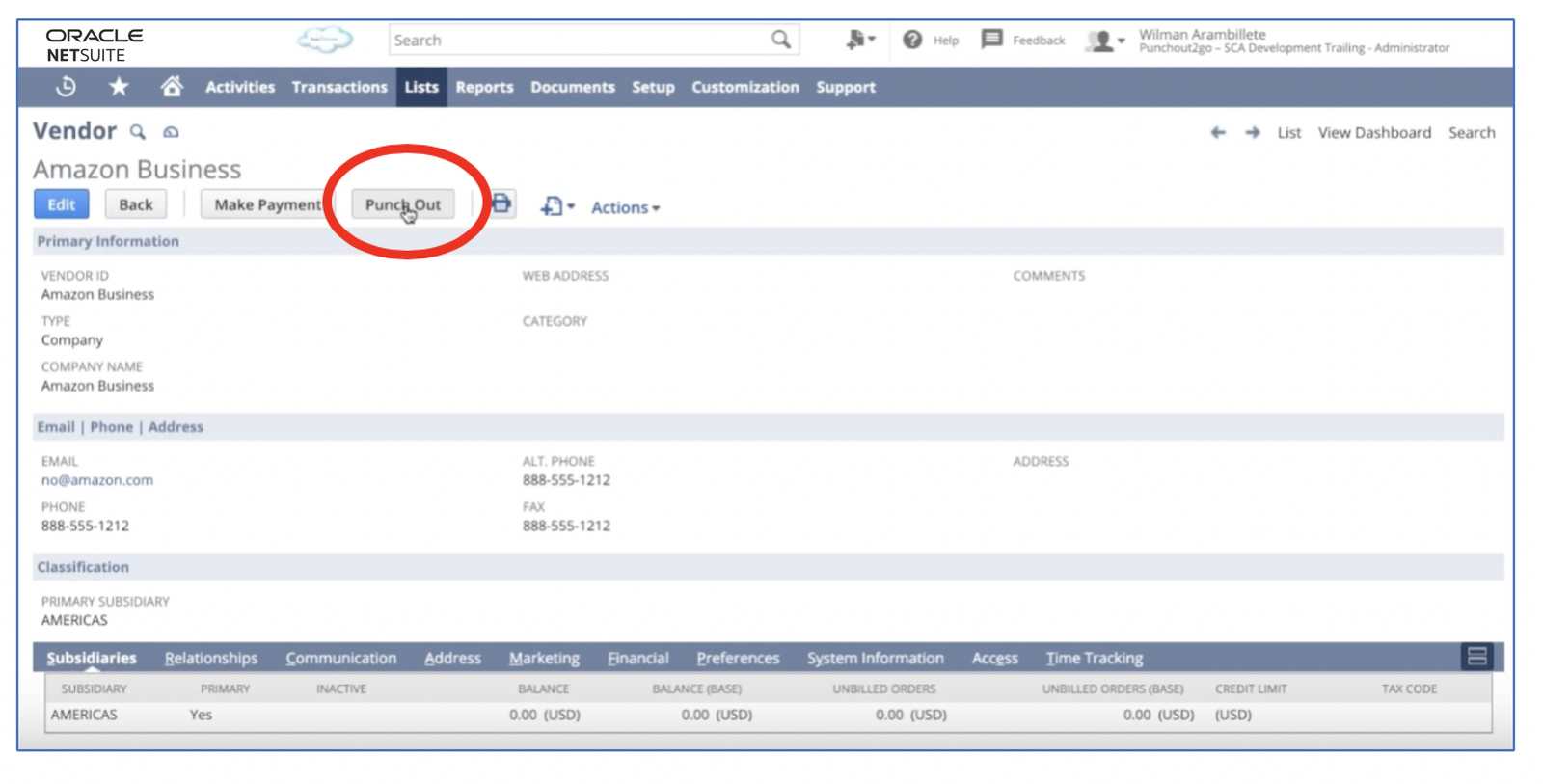
Task: Click the List link
Action: [x=1288, y=133]
